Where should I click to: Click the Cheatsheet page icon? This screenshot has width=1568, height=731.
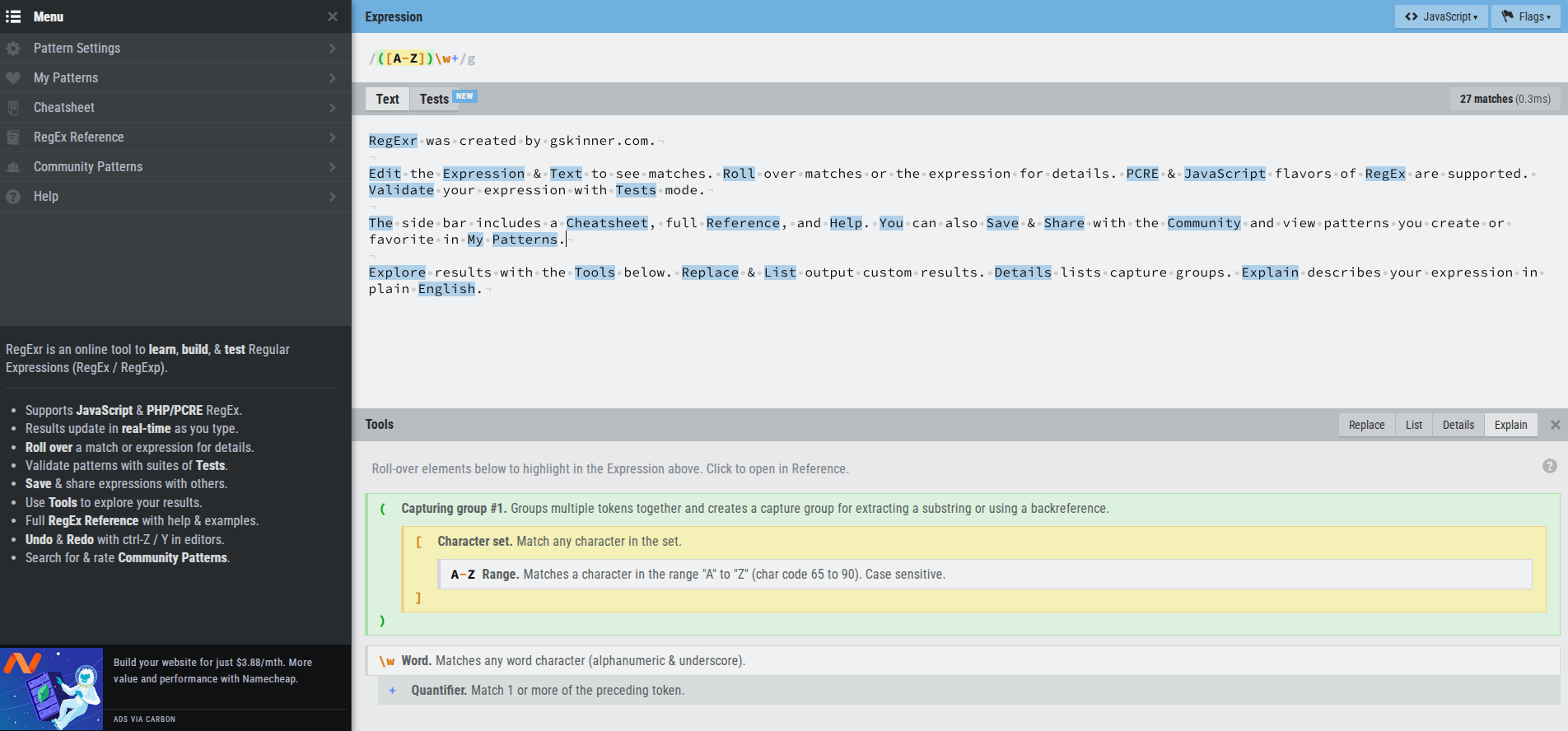13,108
